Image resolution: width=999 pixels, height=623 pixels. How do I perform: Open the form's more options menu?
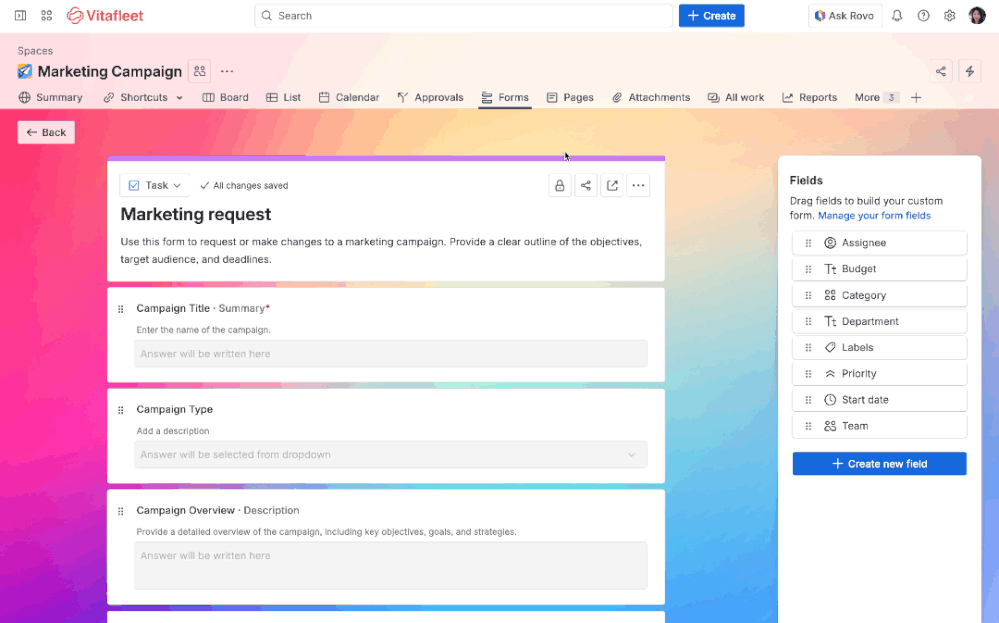(x=638, y=185)
